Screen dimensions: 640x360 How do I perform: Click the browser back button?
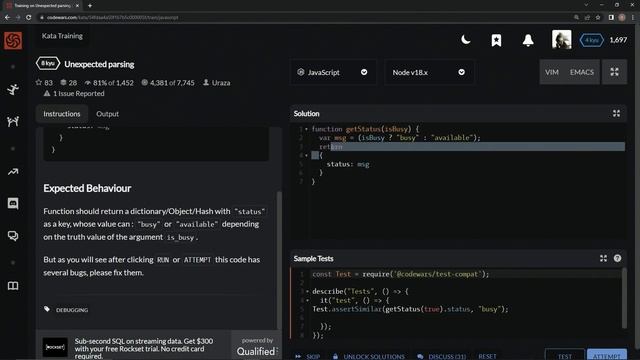click(7, 18)
